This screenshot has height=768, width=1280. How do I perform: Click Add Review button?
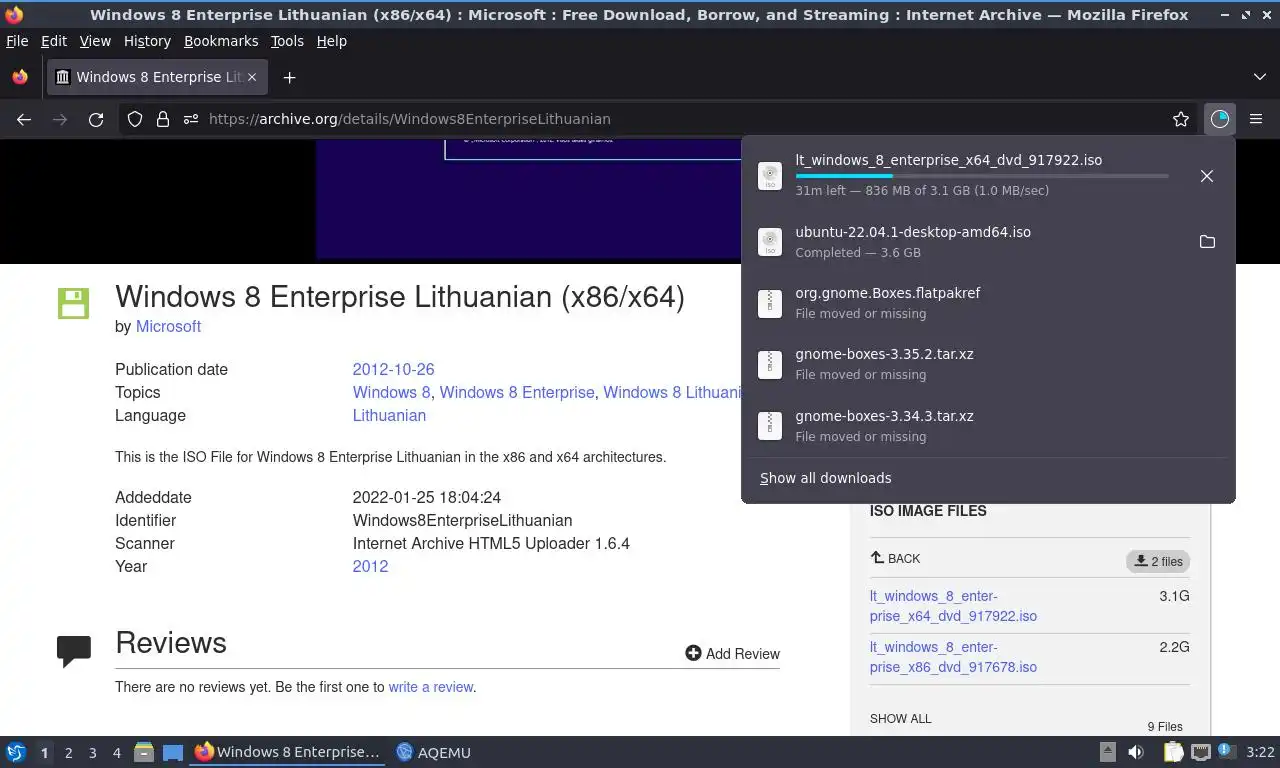click(x=732, y=654)
